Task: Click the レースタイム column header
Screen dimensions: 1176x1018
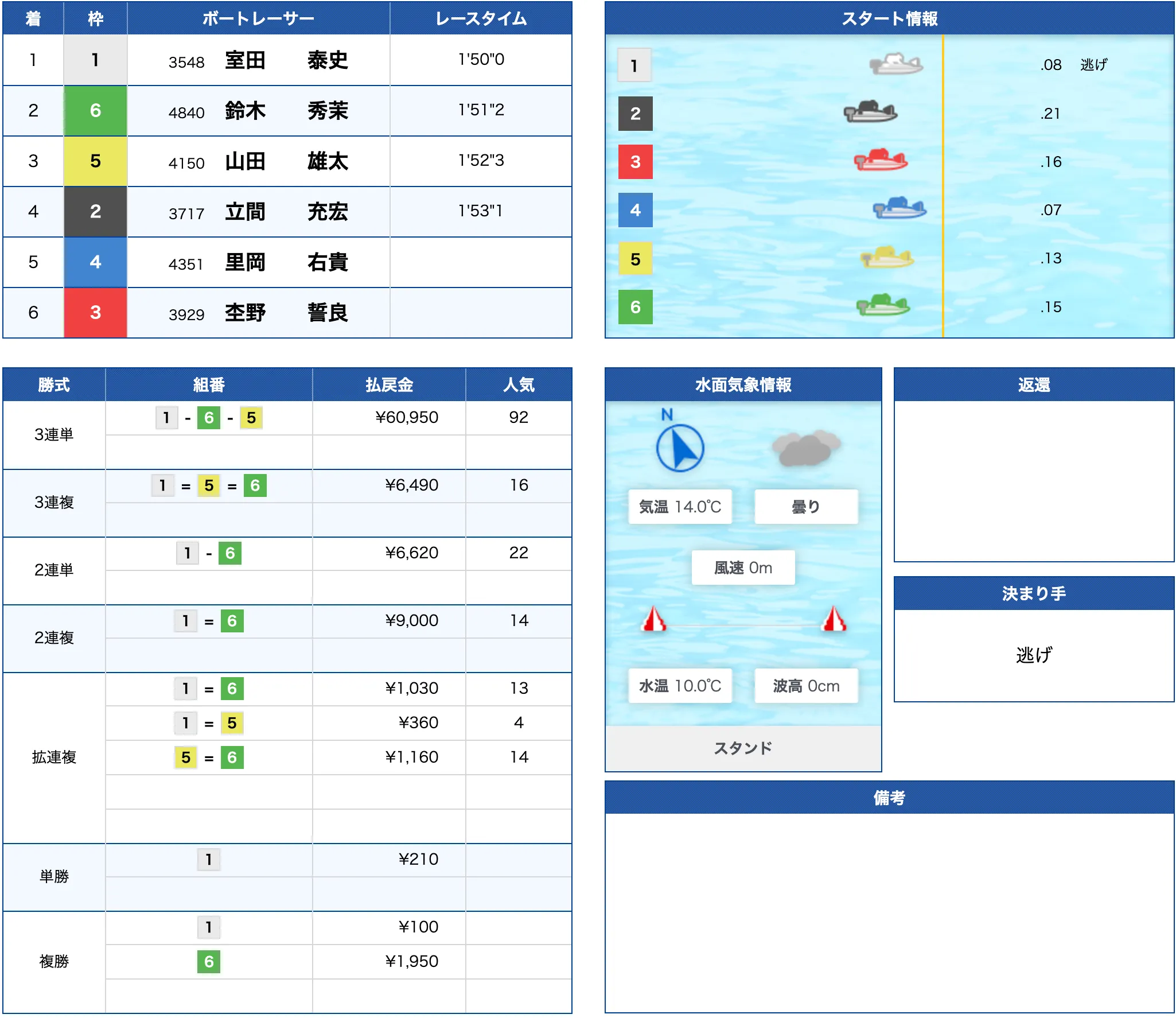Action: [x=481, y=18]
